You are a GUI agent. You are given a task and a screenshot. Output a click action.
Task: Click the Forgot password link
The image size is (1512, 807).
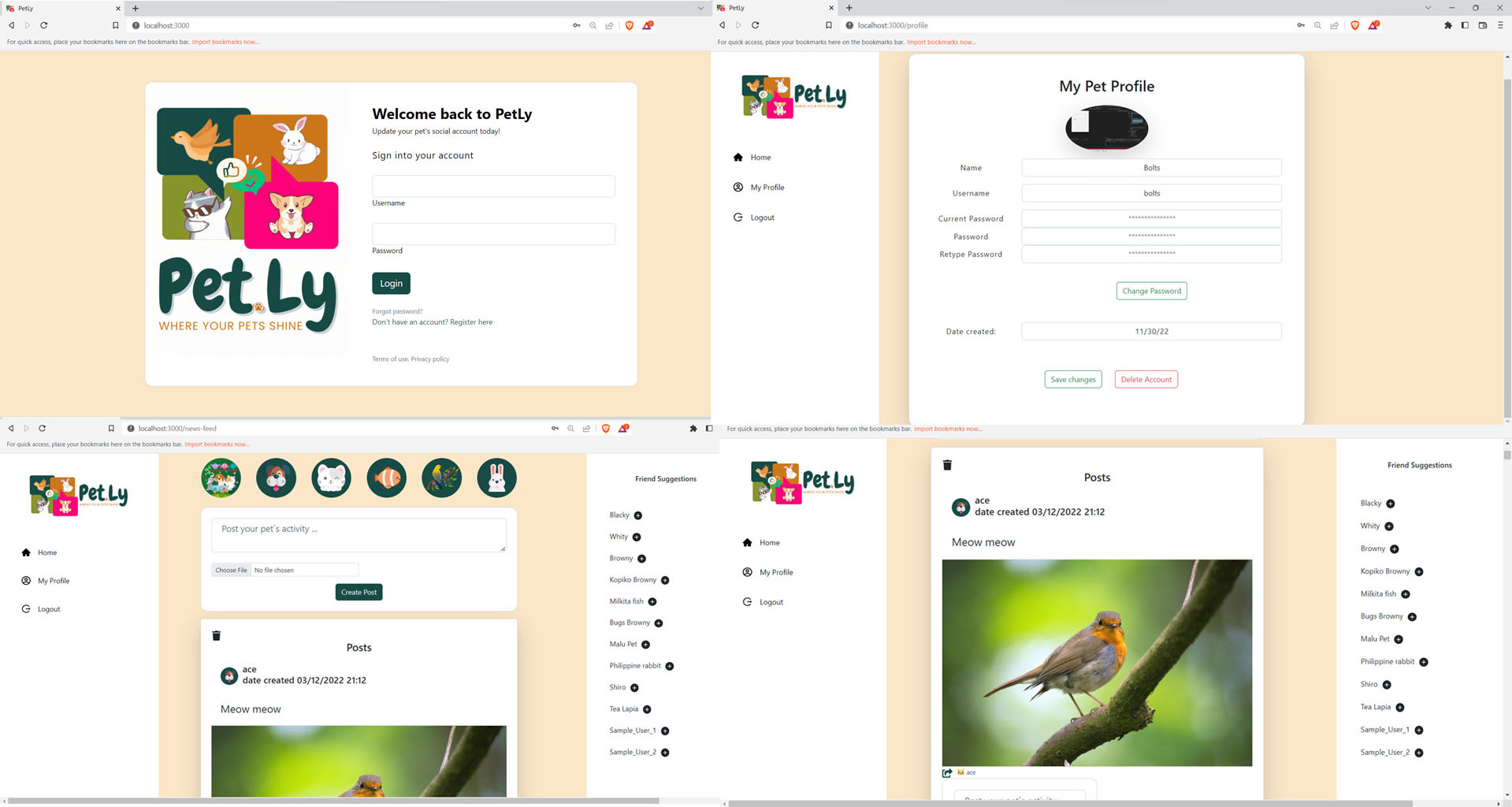click(397, 311)
